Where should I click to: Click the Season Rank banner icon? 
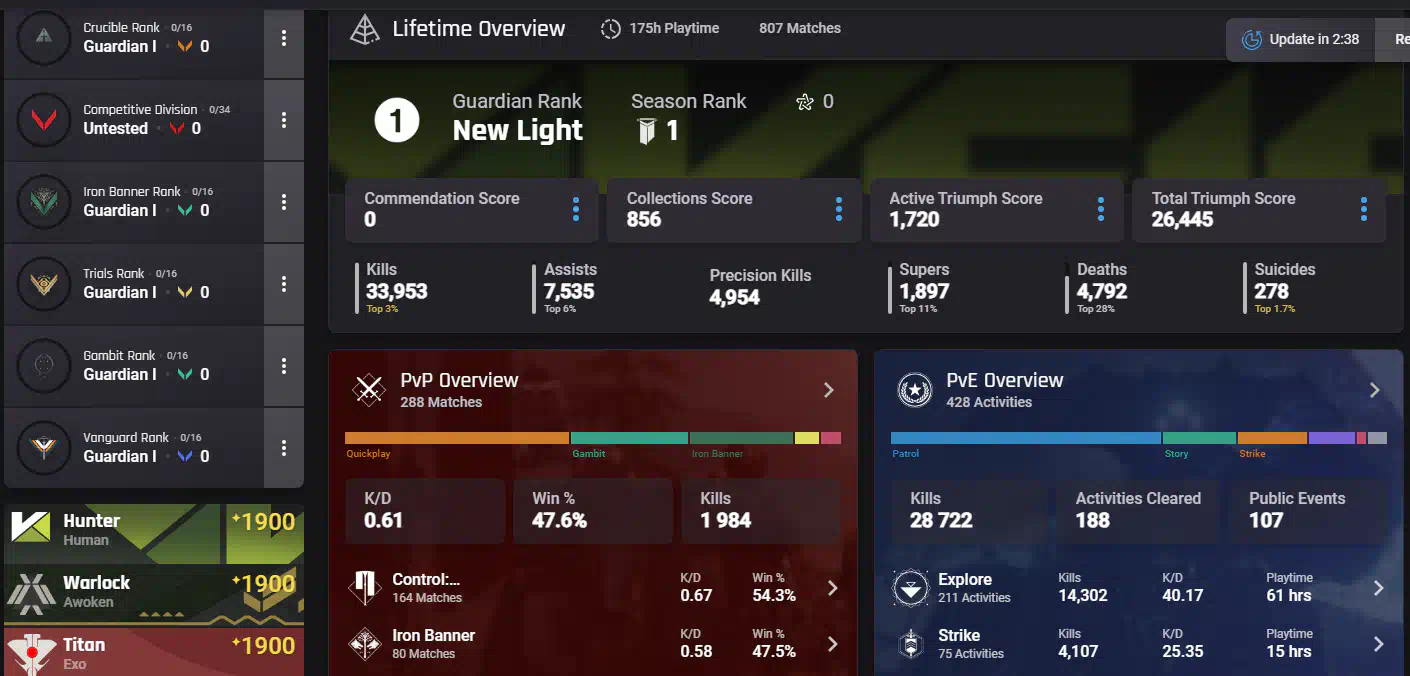646,130
